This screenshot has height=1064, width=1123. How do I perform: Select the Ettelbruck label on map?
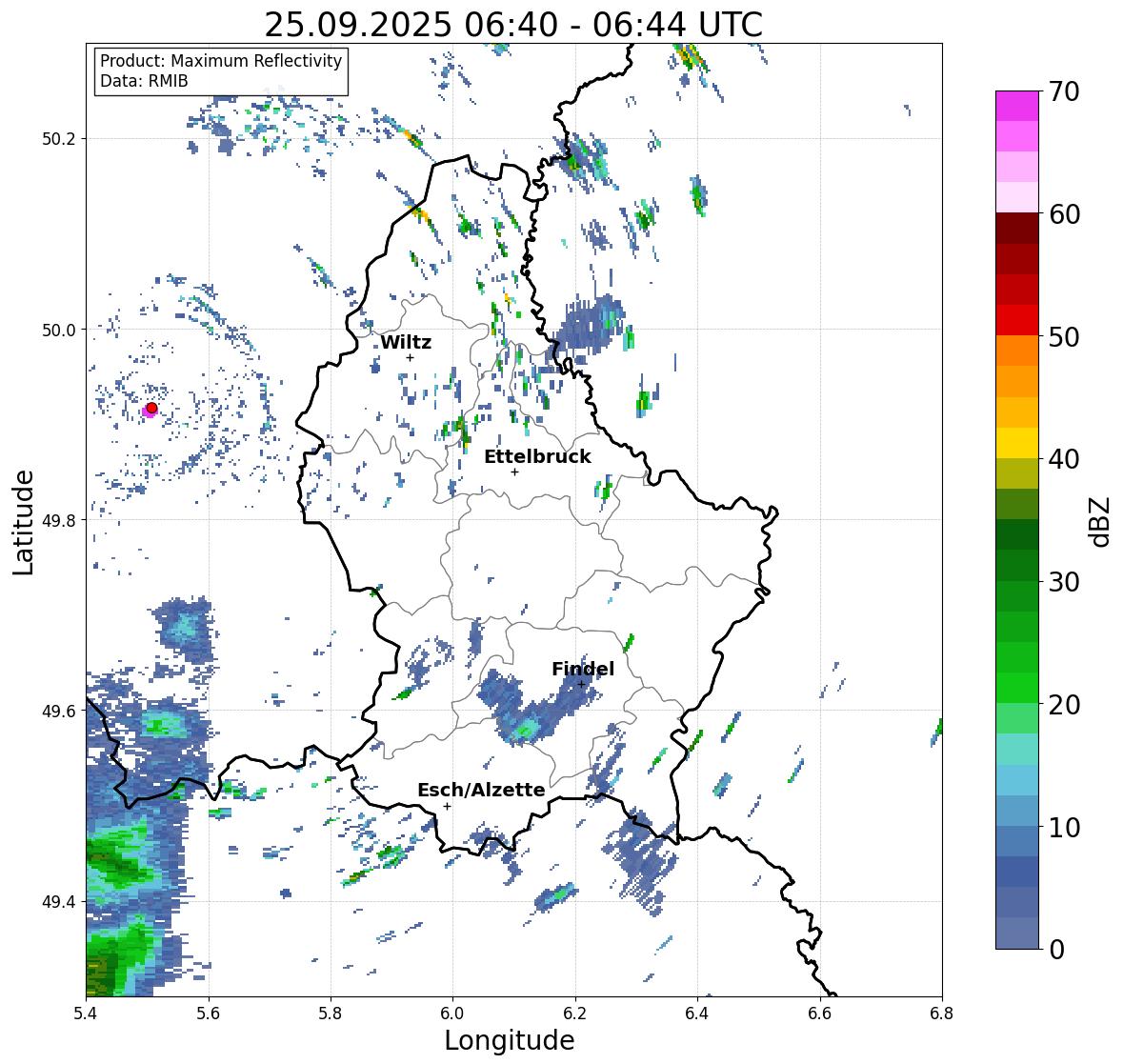[537, 456]
